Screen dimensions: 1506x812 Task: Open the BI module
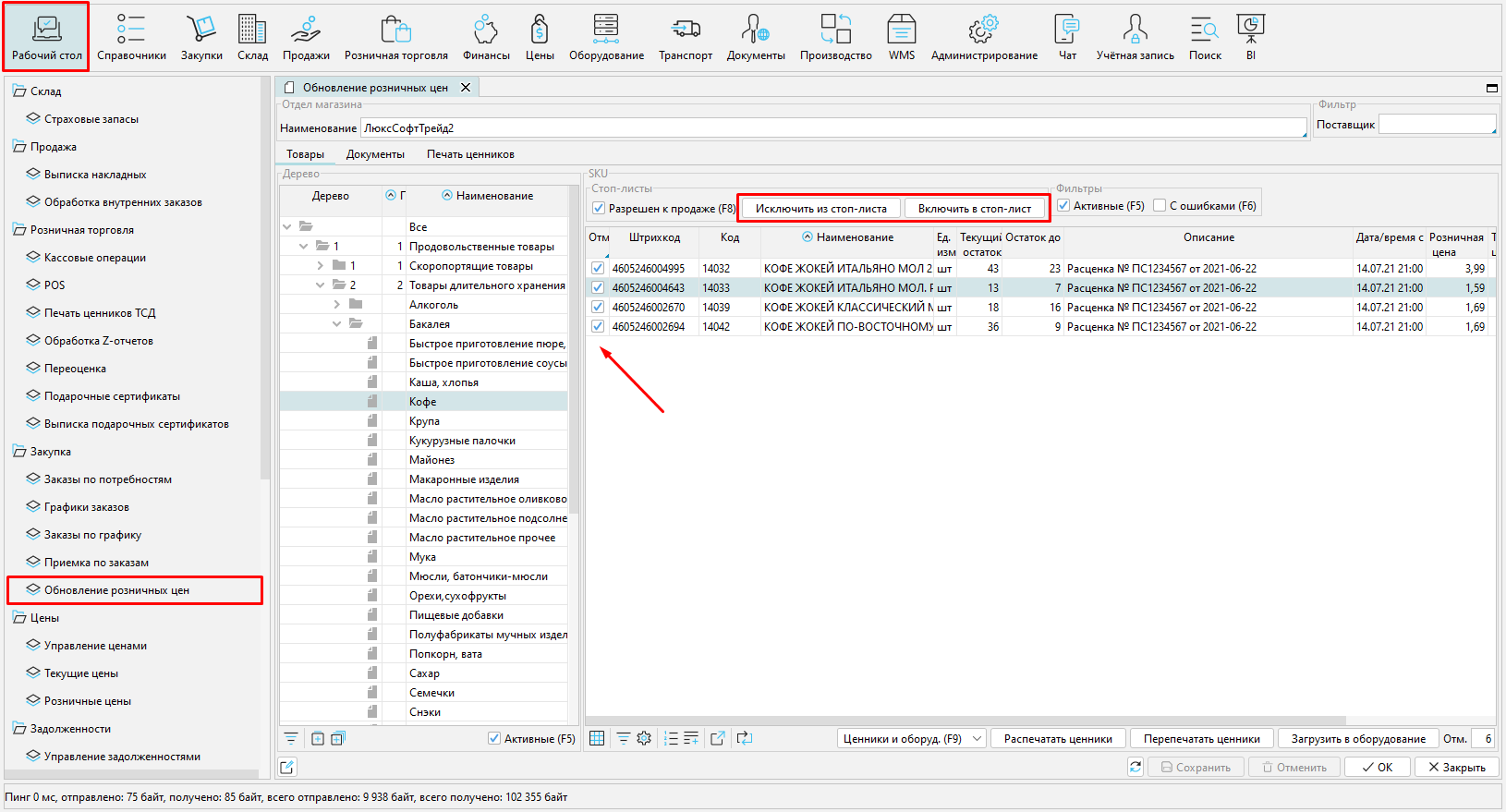(1250, 38)
